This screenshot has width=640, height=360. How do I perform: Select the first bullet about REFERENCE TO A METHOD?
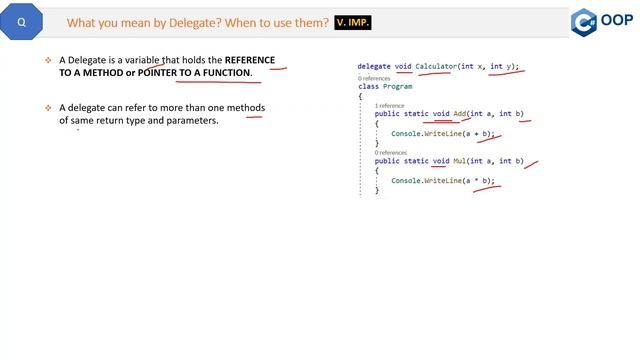(x=167, y=66)
